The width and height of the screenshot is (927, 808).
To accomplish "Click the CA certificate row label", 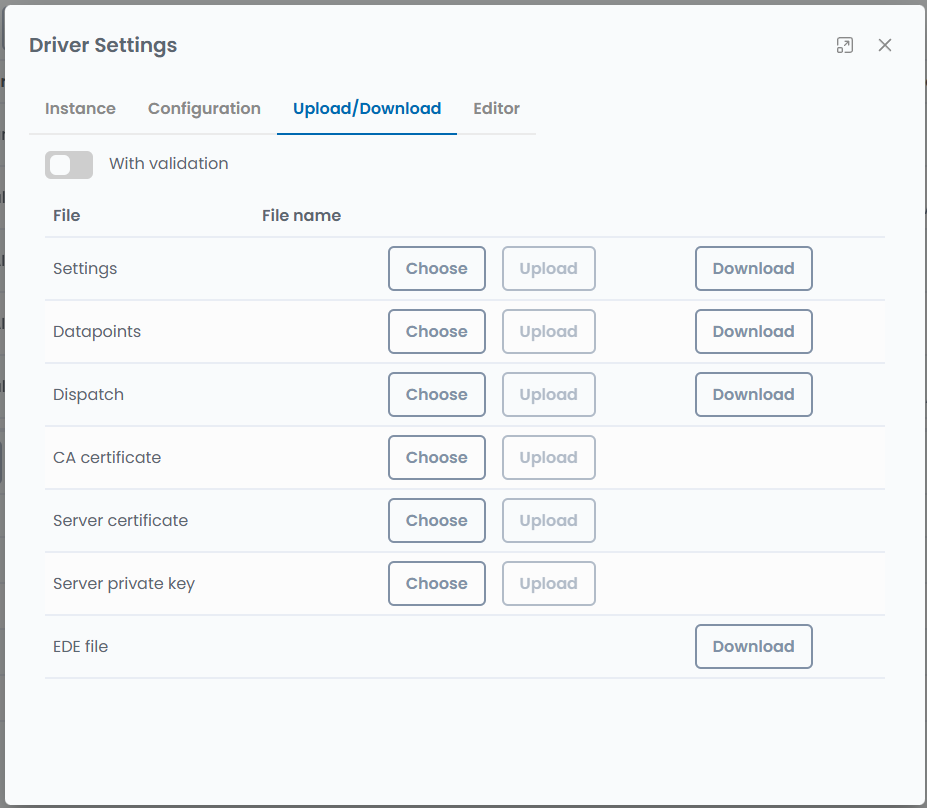I will (x=107, y=457).
